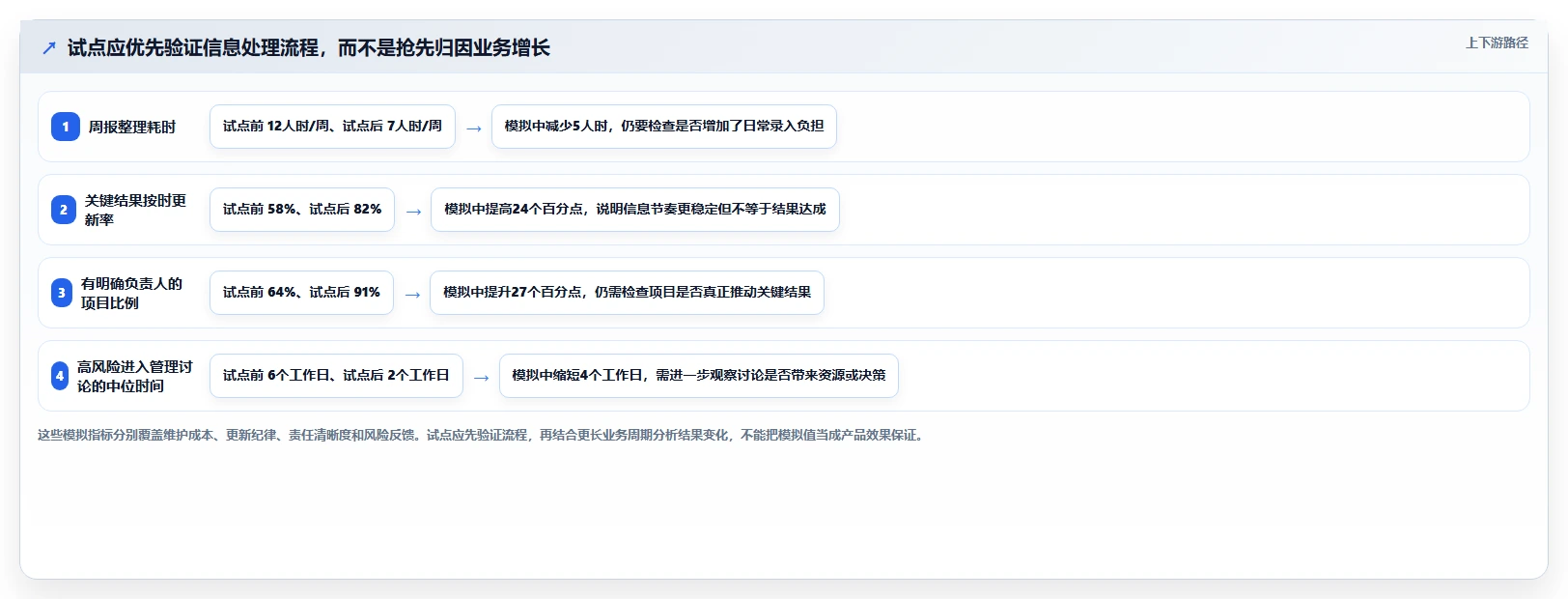The height and width of the screenshot is (599, 1568).
Task: Click the box 模拟中提升27个百分点
Action: click(x=627, y=293)
